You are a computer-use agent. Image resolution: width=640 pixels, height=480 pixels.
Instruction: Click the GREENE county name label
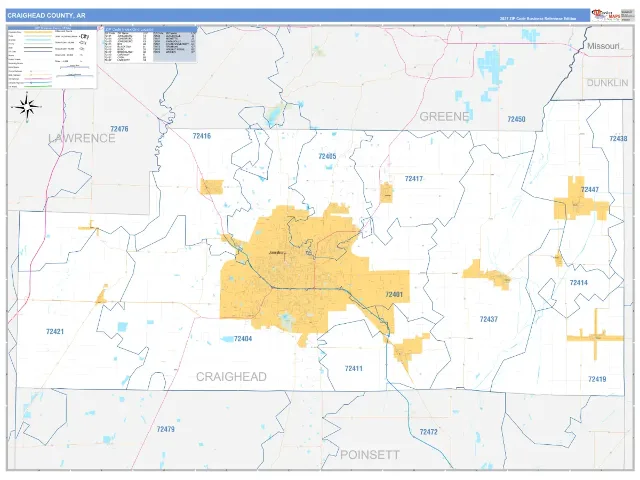click(444, 117)
